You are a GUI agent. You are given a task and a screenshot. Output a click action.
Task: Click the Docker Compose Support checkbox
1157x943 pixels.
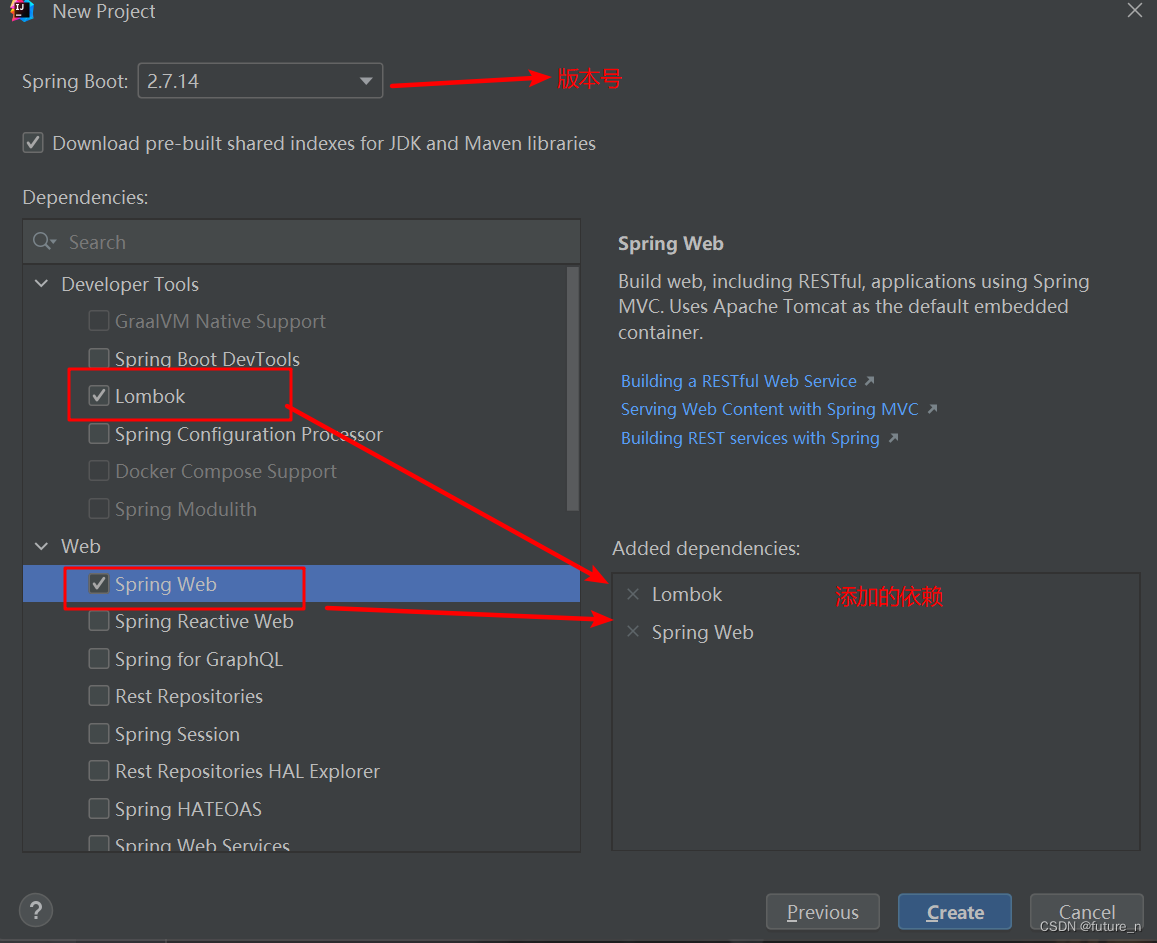coord(99,471)
